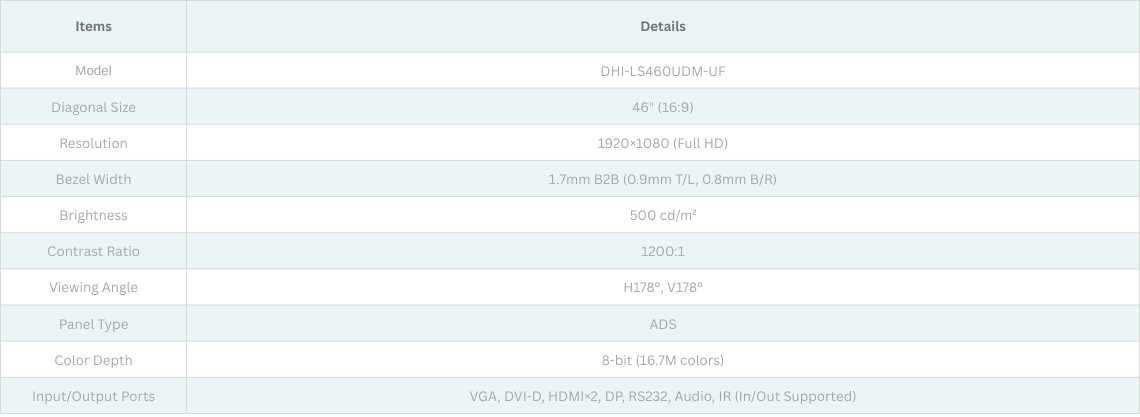Click model number DHI-LS460UDM-UF

coord(662,71)
